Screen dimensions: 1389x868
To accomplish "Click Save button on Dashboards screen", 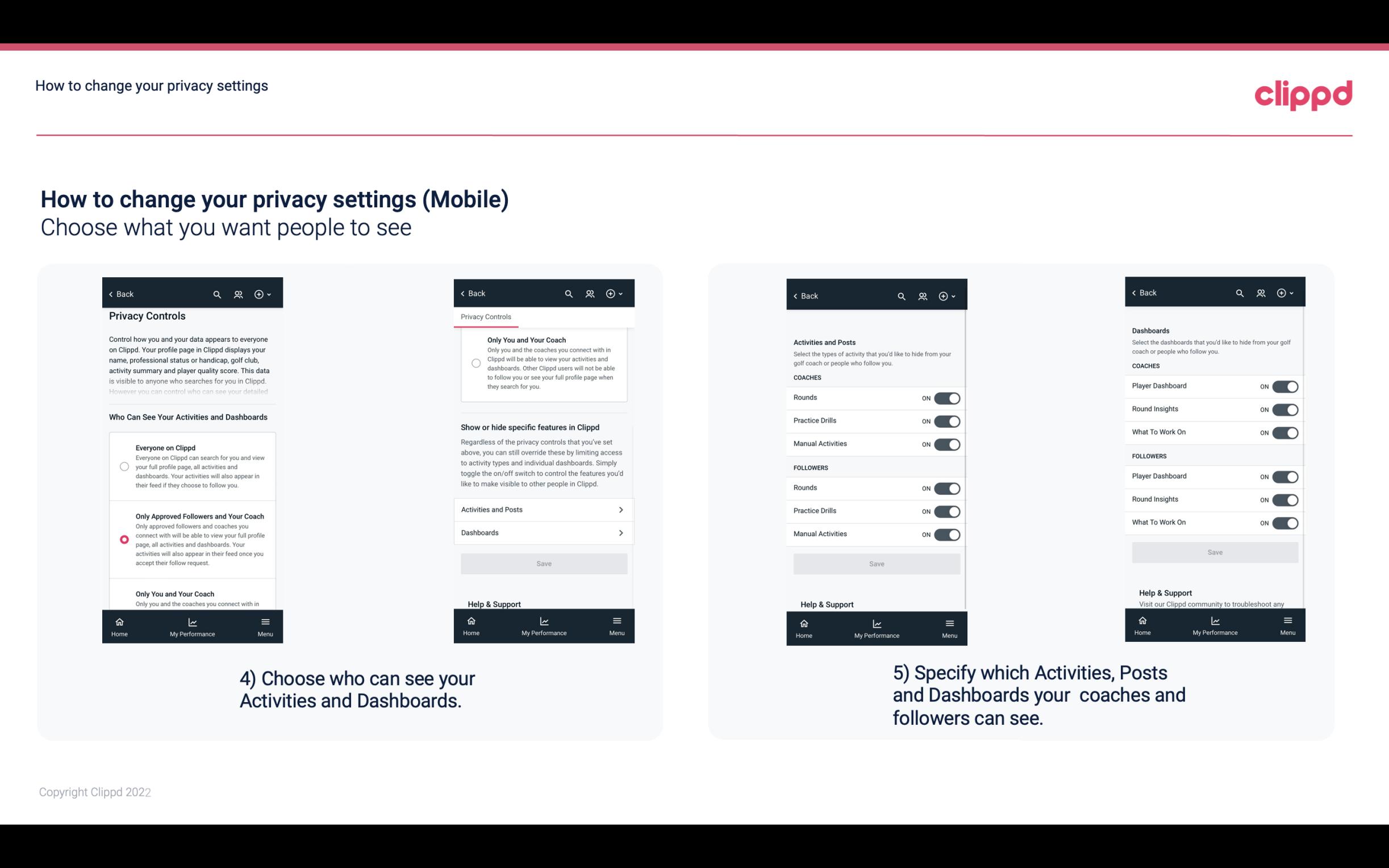I will [x=1214, y=552].
